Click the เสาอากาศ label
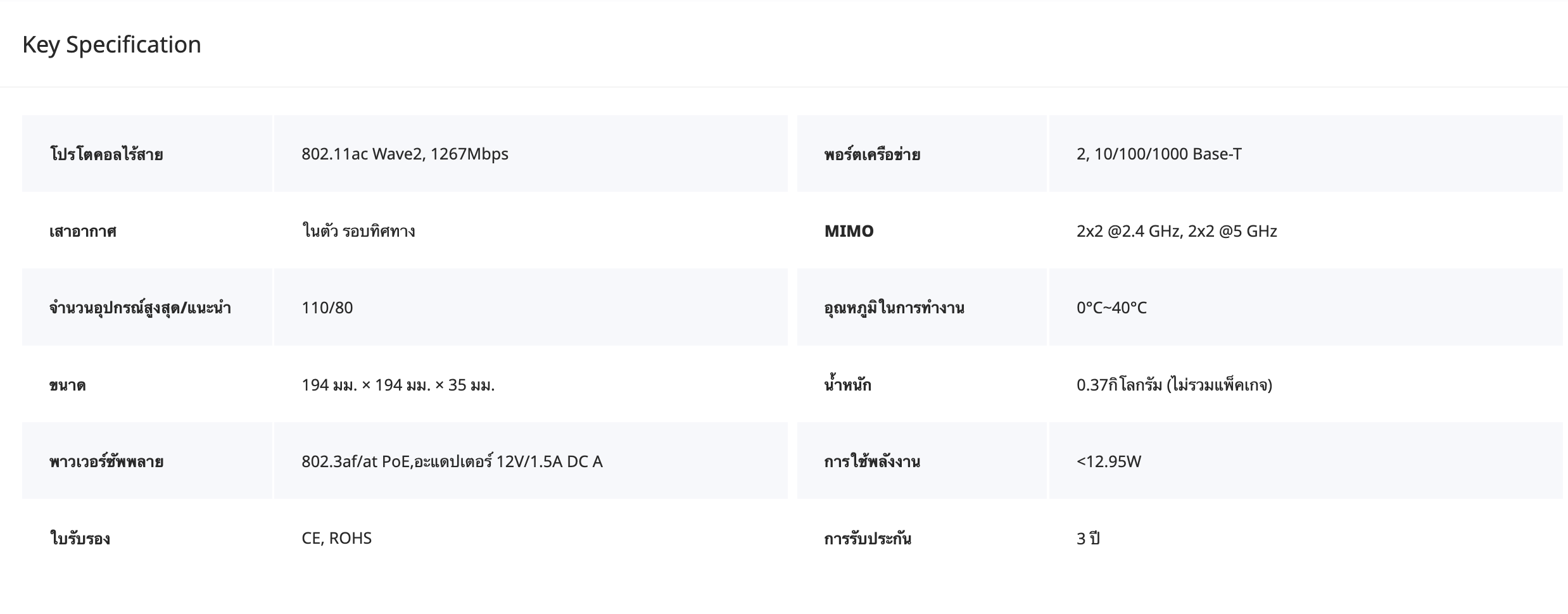 click(83, 231)
